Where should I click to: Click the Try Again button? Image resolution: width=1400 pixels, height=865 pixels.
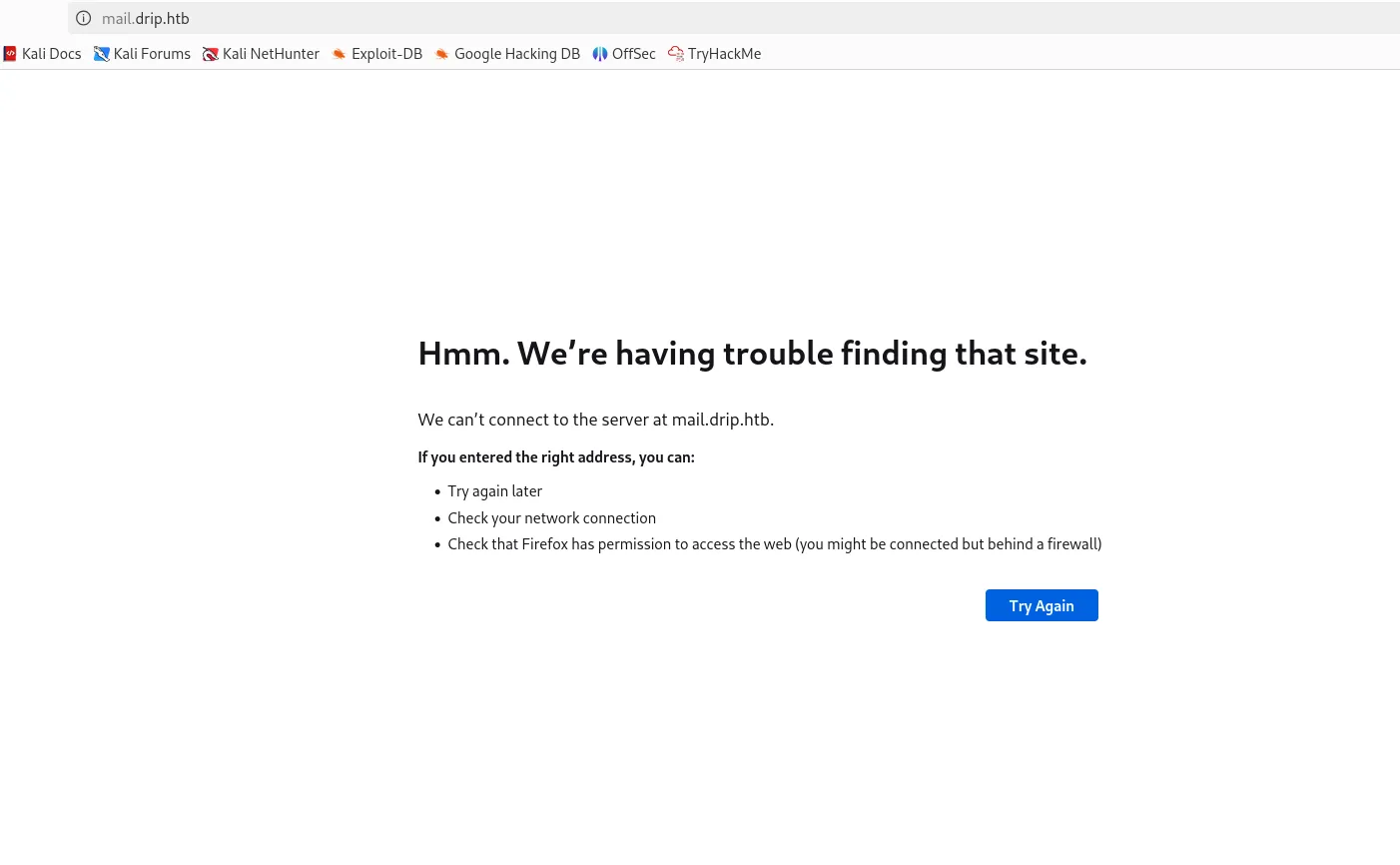1042,605
